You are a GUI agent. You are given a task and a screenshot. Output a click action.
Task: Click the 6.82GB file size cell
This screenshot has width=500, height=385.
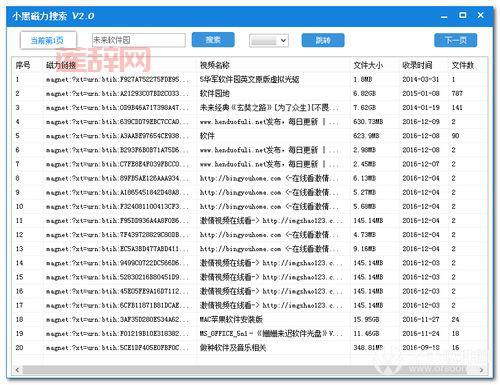[x=364, y=94]
